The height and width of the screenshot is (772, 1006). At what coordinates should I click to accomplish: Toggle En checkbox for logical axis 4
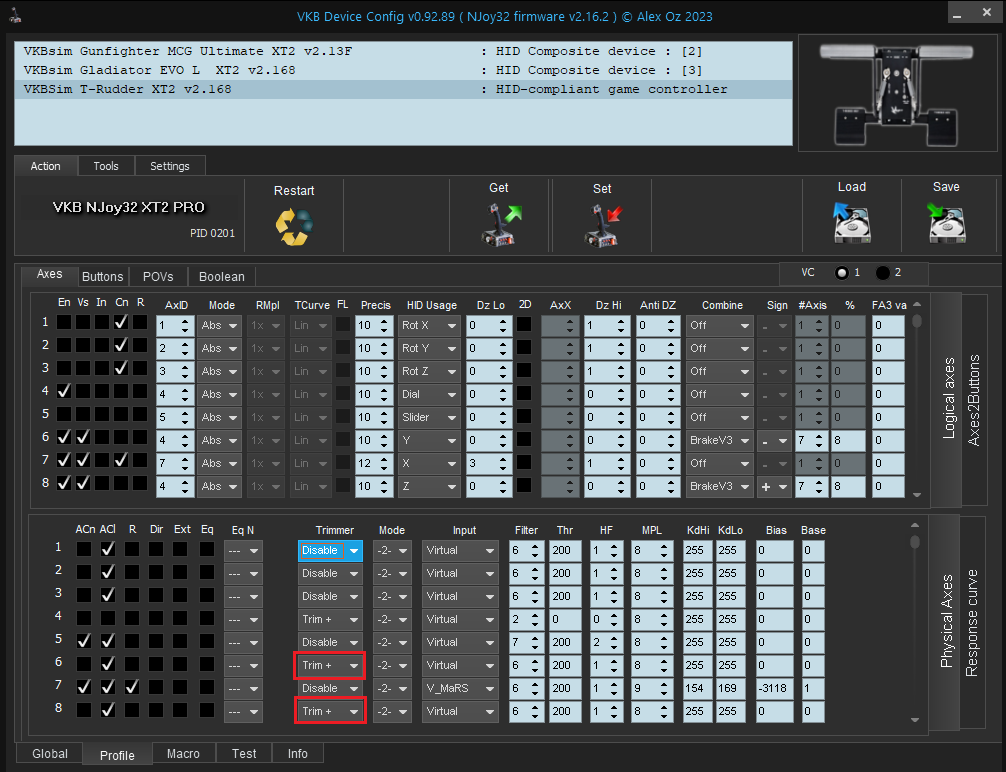click(x=64, y=391)
